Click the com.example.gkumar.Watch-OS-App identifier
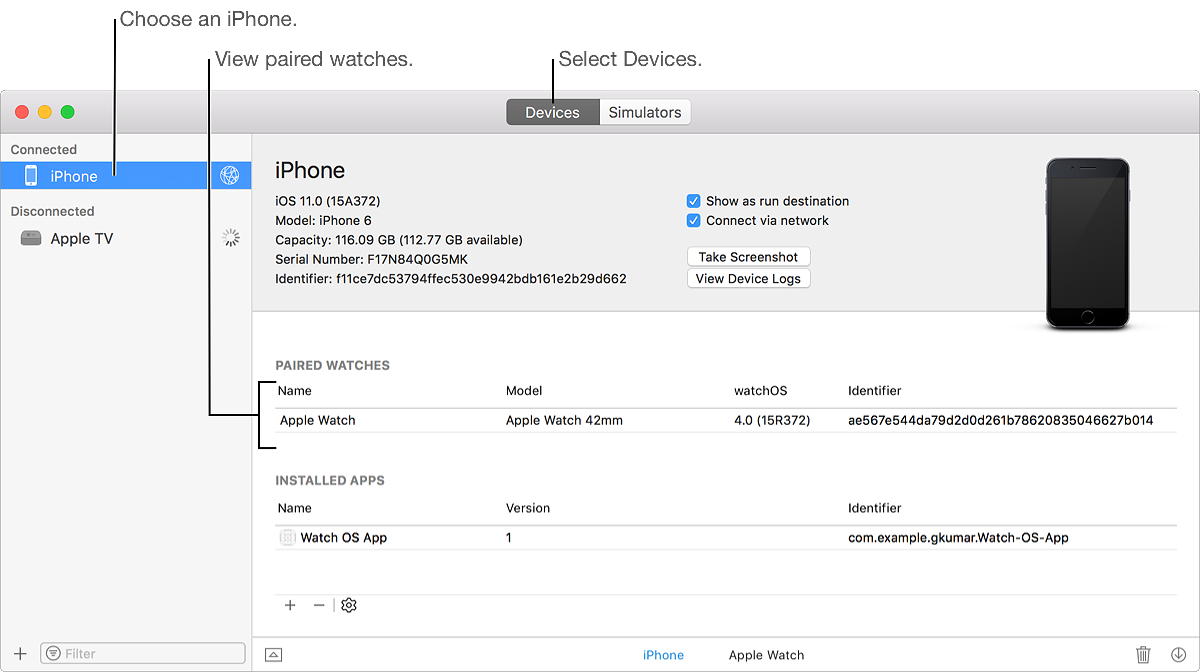This screenshot has height=672, width=1200. point(958,537)
